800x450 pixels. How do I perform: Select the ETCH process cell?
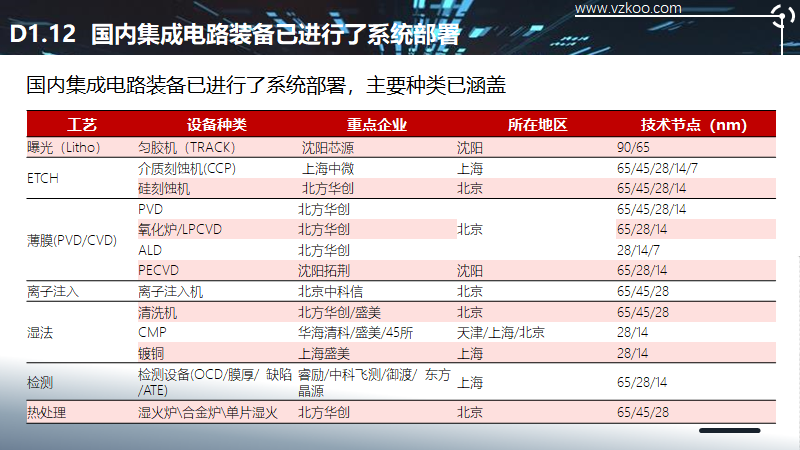coord(43,179)
